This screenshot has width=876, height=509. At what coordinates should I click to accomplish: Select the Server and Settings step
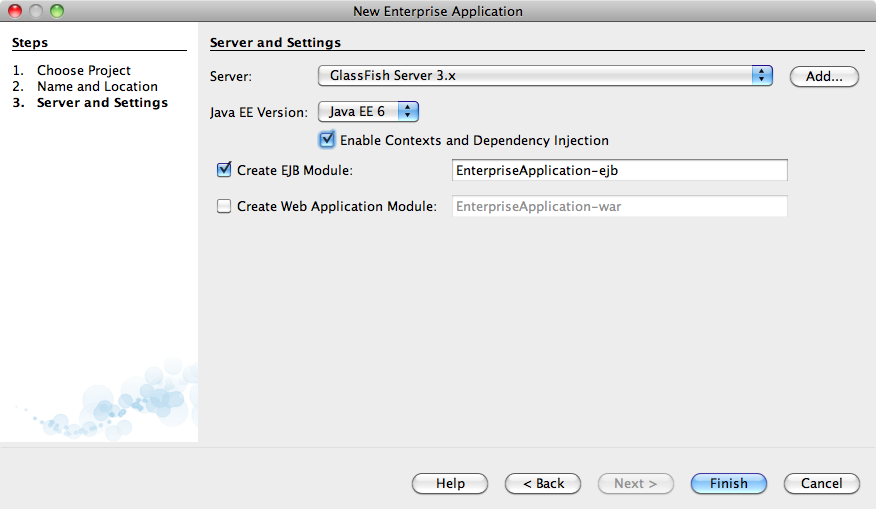coord(102,103)
